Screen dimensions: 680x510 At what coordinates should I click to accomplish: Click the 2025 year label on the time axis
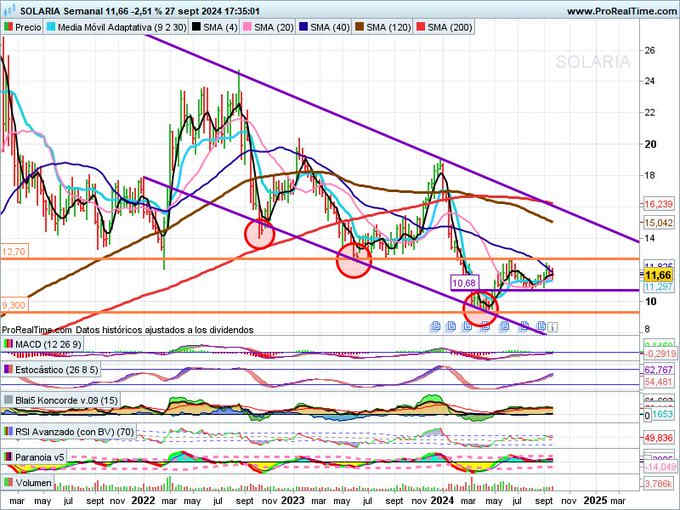coord(595,500)
